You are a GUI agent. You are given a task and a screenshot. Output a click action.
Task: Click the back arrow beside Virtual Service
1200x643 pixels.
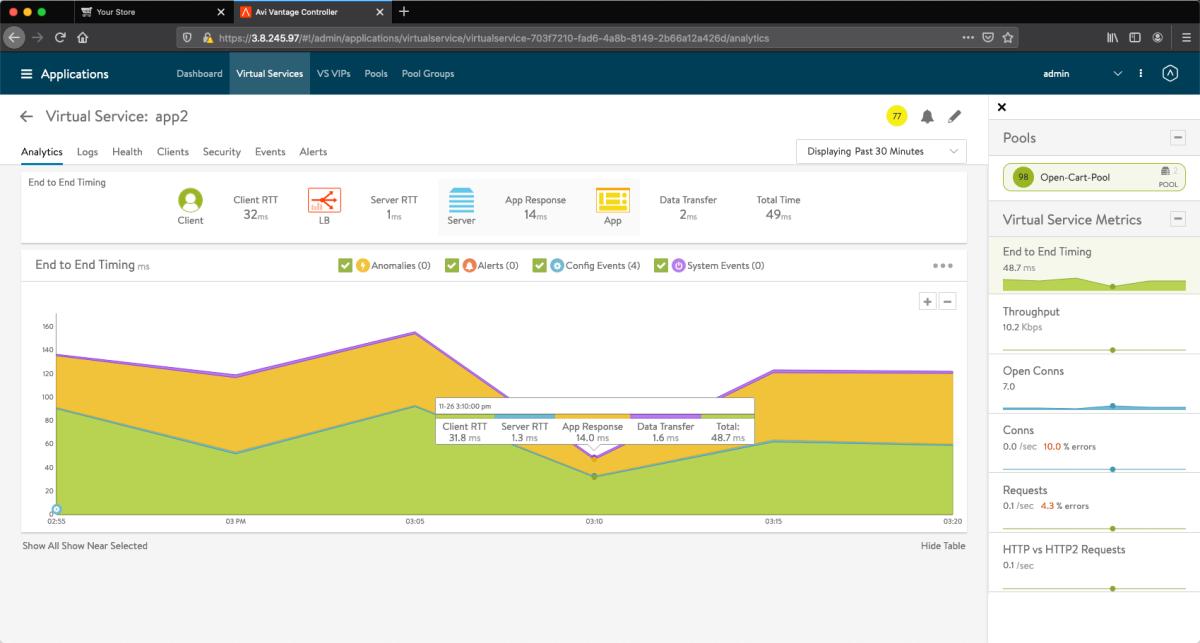(27, 117)
